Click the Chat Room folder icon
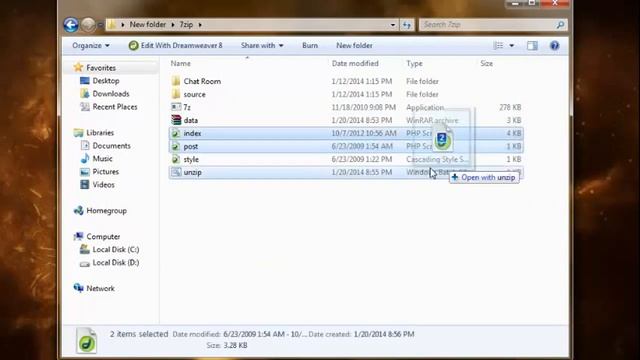640x360 pixels. 176,81
